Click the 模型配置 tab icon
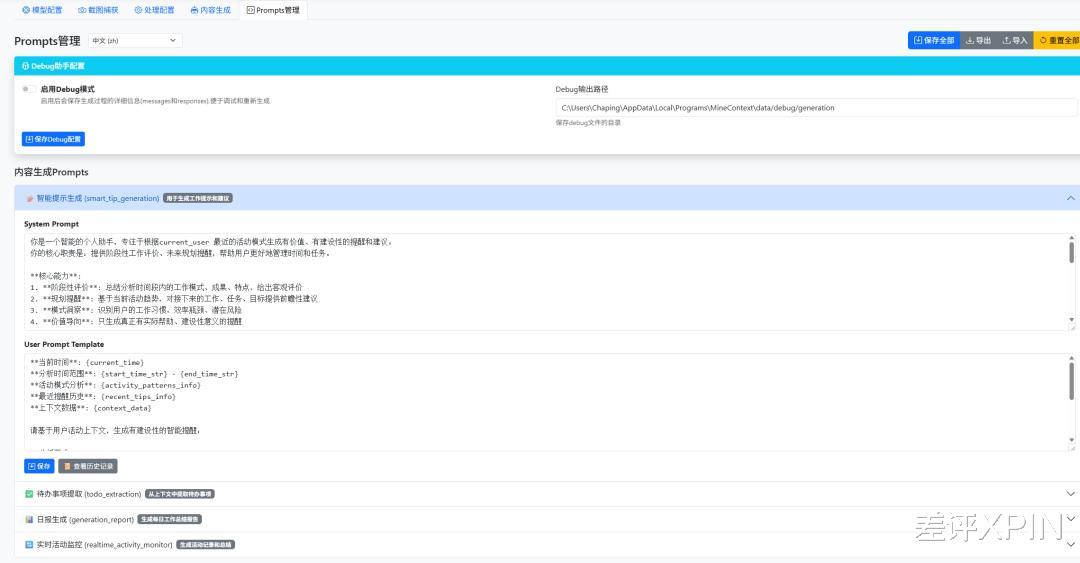The height and width of the screenshot is (563, 1080). pos(26,10)
